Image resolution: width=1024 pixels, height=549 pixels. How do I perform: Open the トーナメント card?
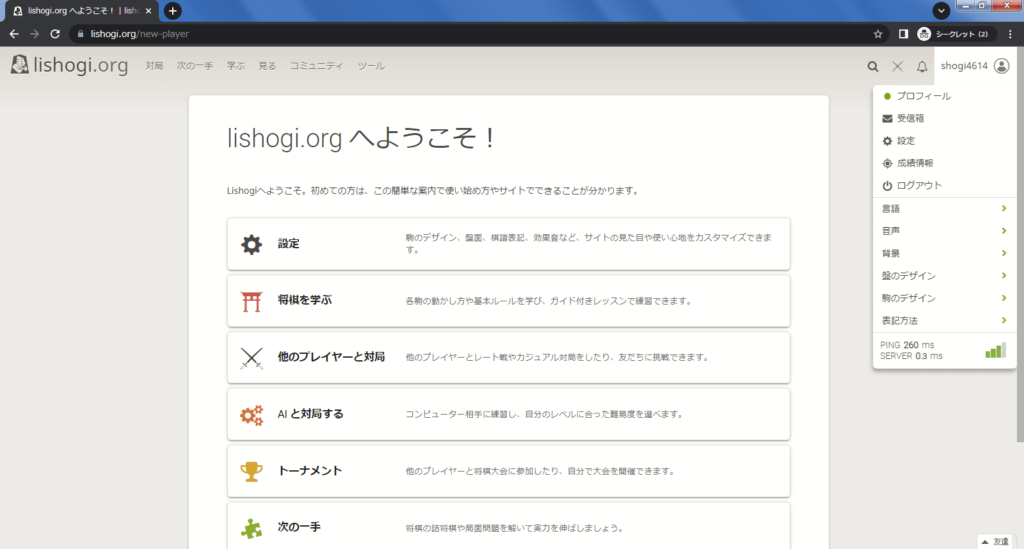click(x=509, y=471)
